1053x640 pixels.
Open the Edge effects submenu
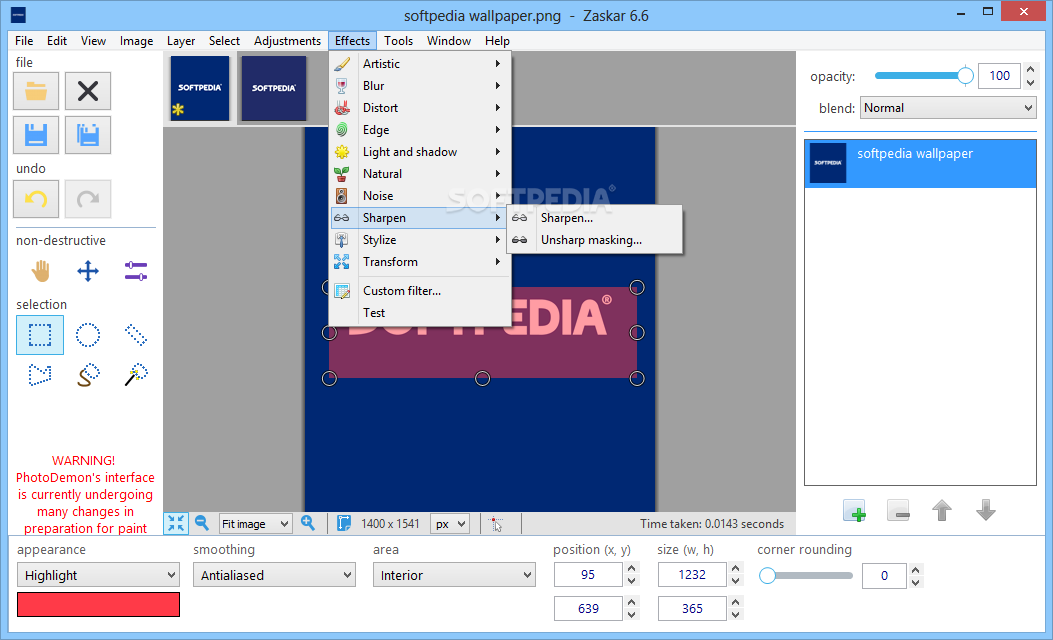click(x=420, y=130)
